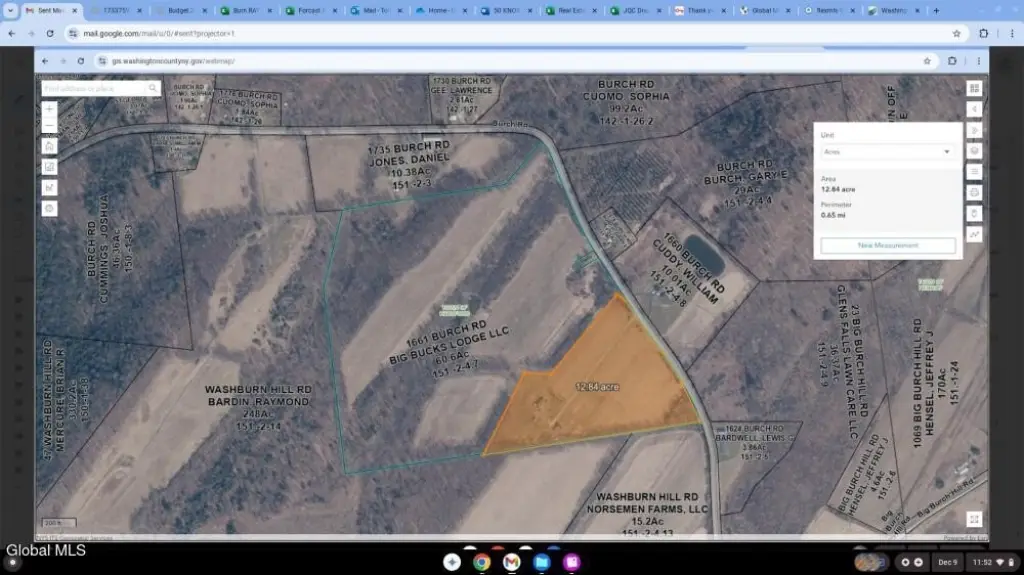Open Chrome from the taskbar shelf

pyautogui.click(x=482, y=562)
